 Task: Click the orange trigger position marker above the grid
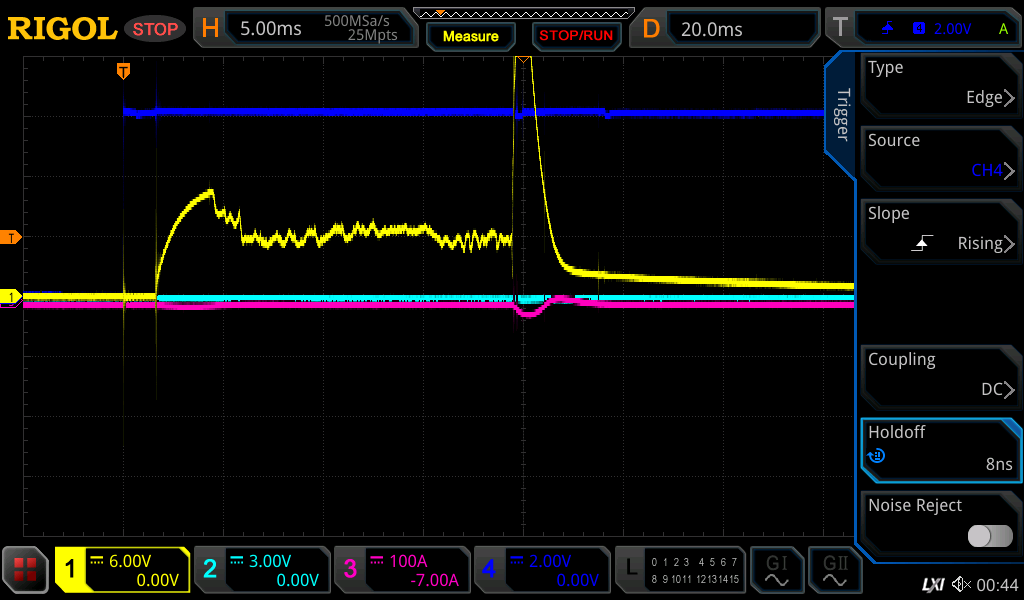point(123,71)
